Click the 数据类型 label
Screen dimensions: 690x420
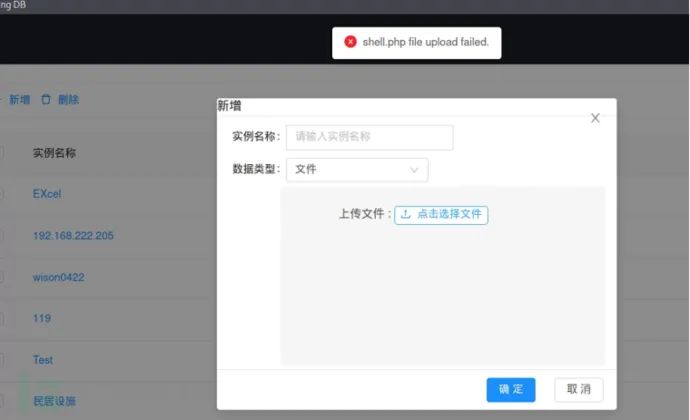tap(254, 169)
